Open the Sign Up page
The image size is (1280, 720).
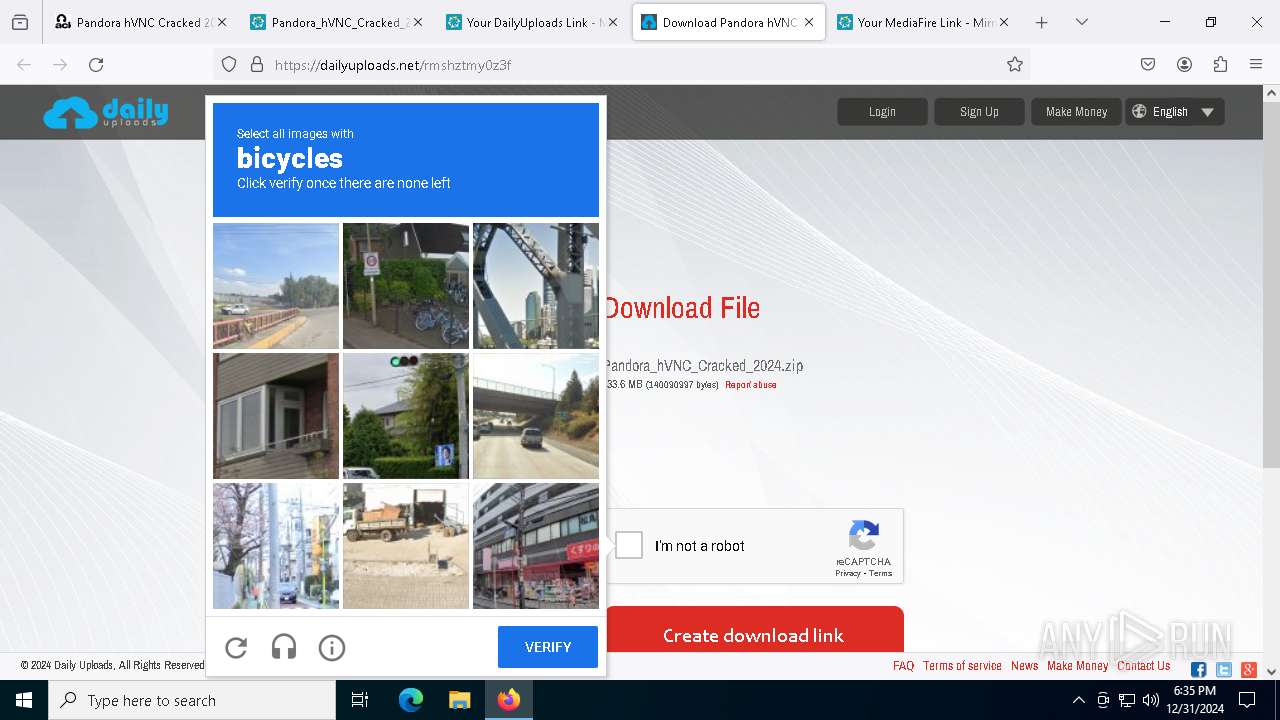(x=979, y=112)
